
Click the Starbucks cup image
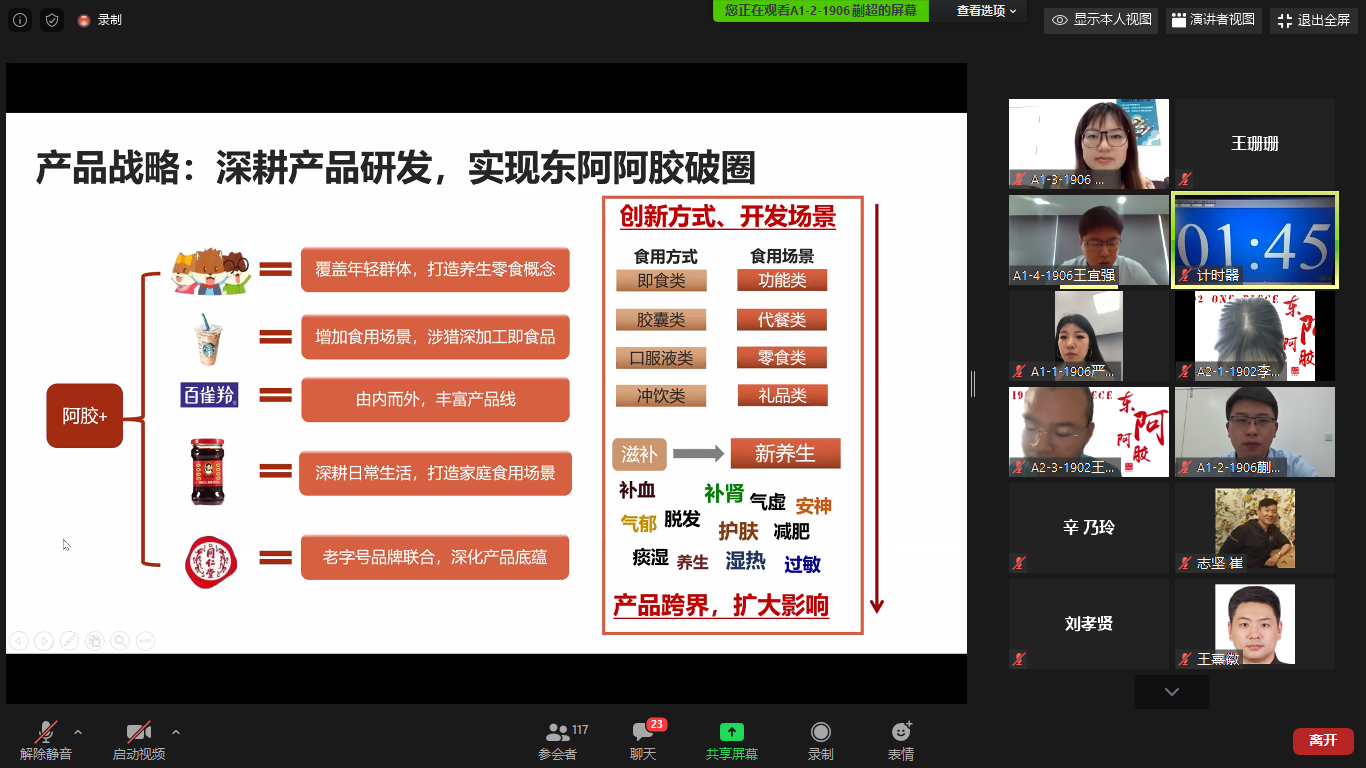[208, 338]
